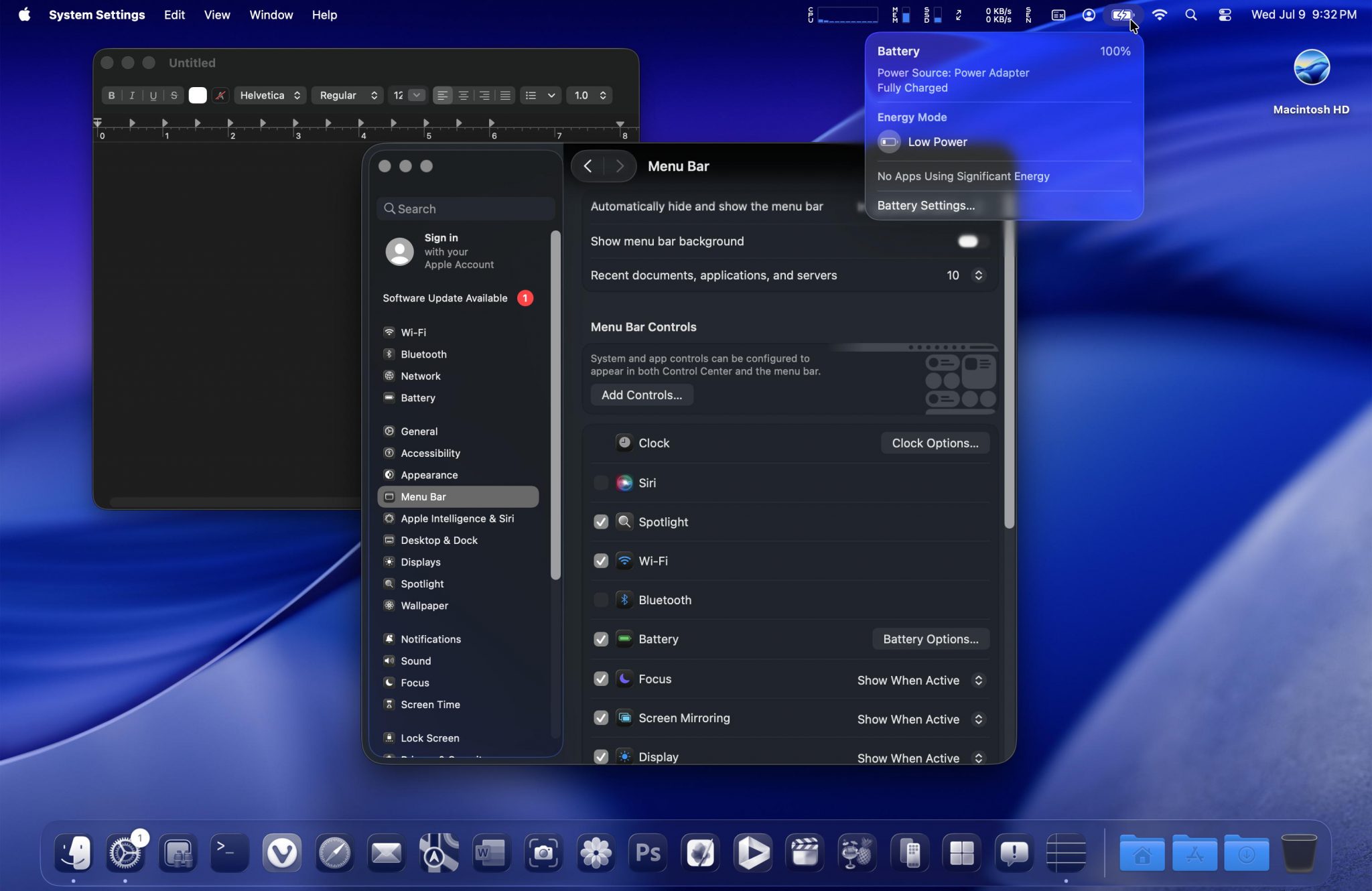The image size is (1372, 891).
Task: Open the Helvetica font family dropdown
Action: [x=270, y=95]
